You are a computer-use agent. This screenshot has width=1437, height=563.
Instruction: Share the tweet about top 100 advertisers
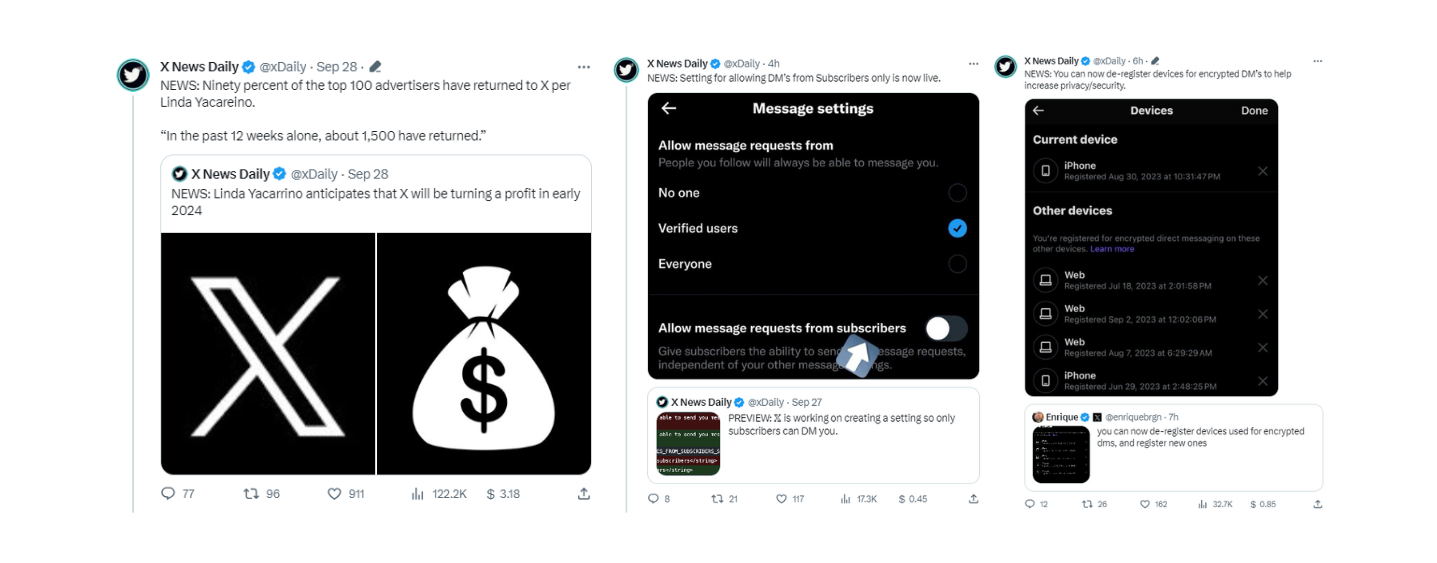click(x=583, y=494)
